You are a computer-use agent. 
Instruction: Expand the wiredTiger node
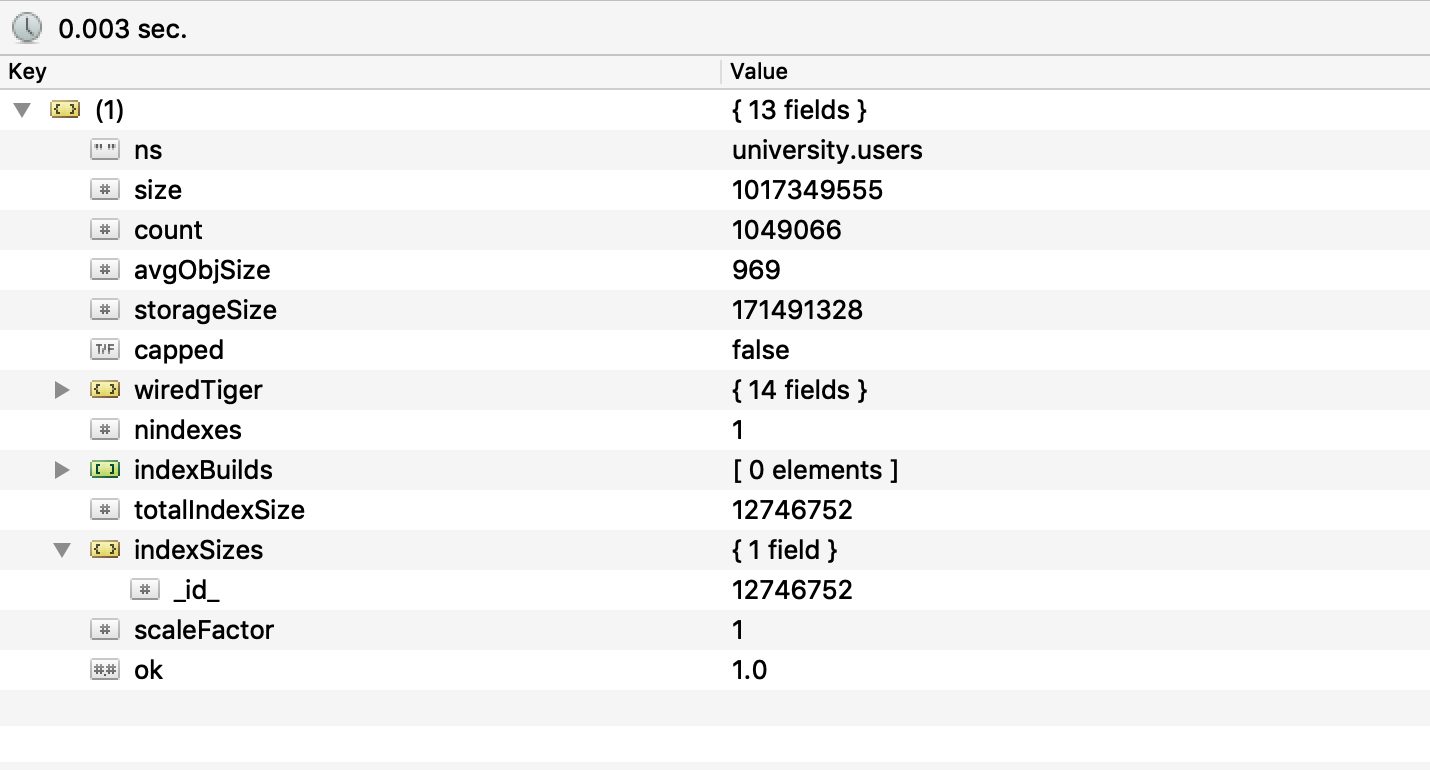click(62, 390)
